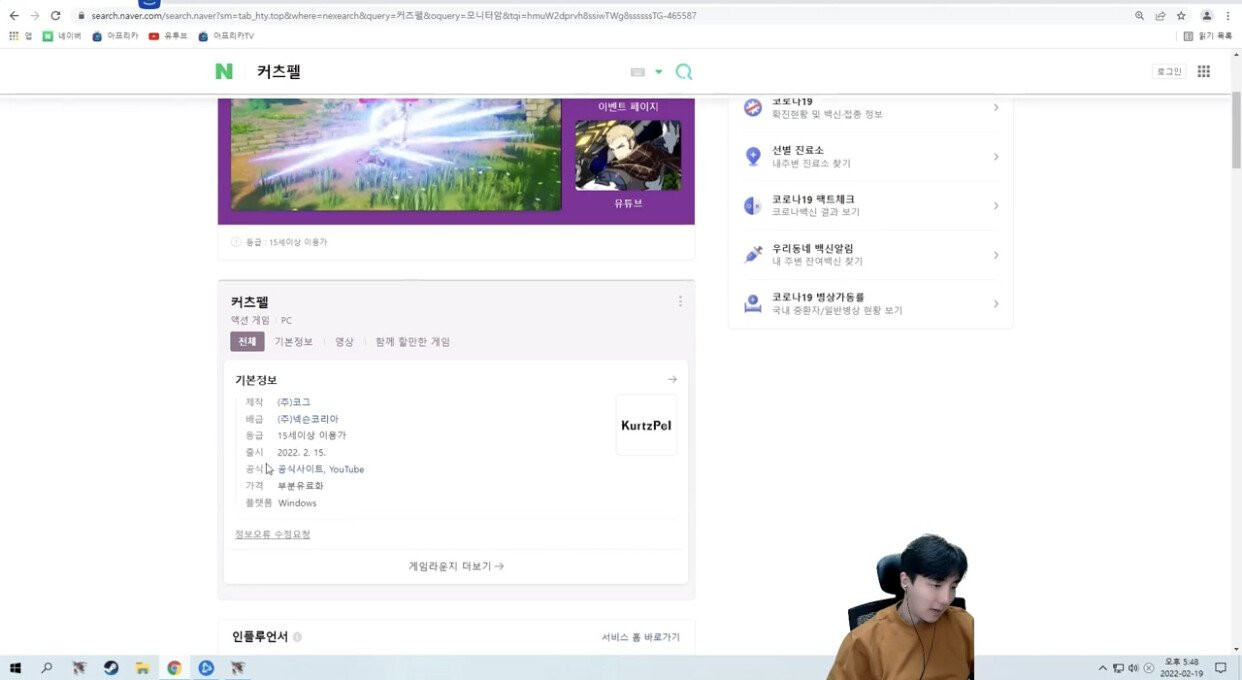The height and width of the screenshot is (680, 1242).
Task: Select the 전체 tab
Action: coord(247,342)
